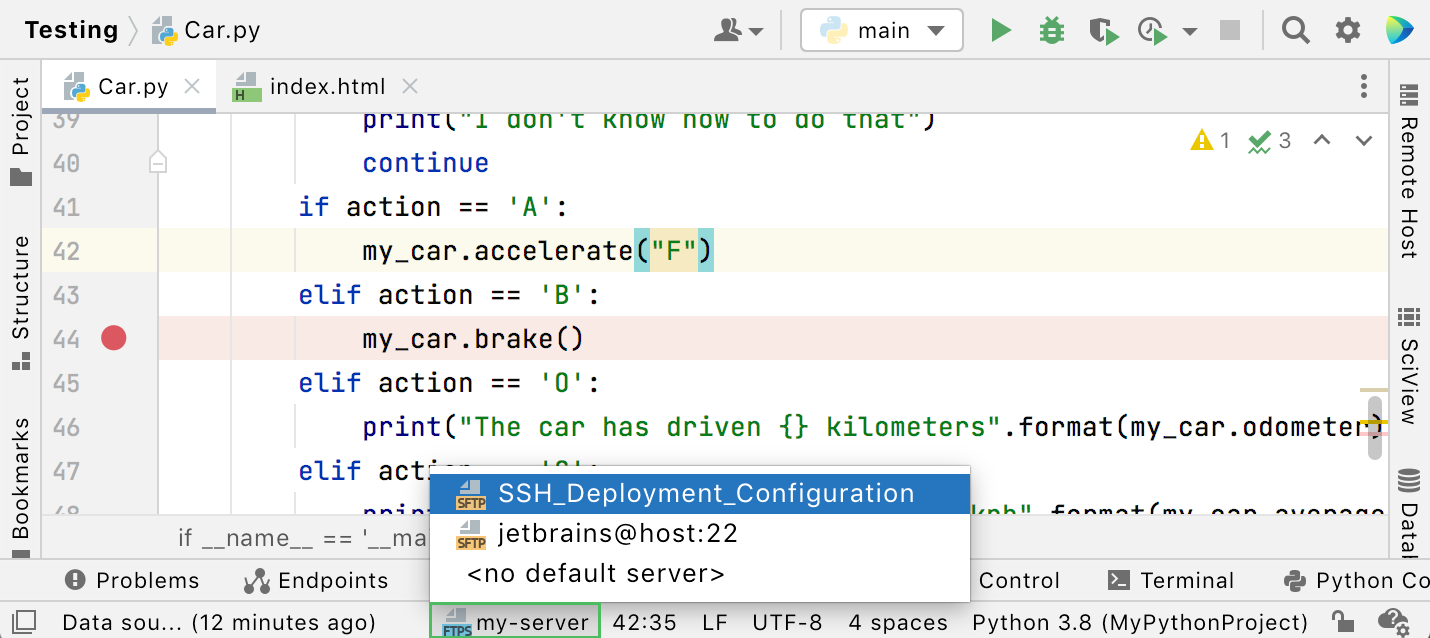The height and width of the screenshot is (638, 1430).
Task: Open IDE settings via gear icon
Action: point(1347,30)
